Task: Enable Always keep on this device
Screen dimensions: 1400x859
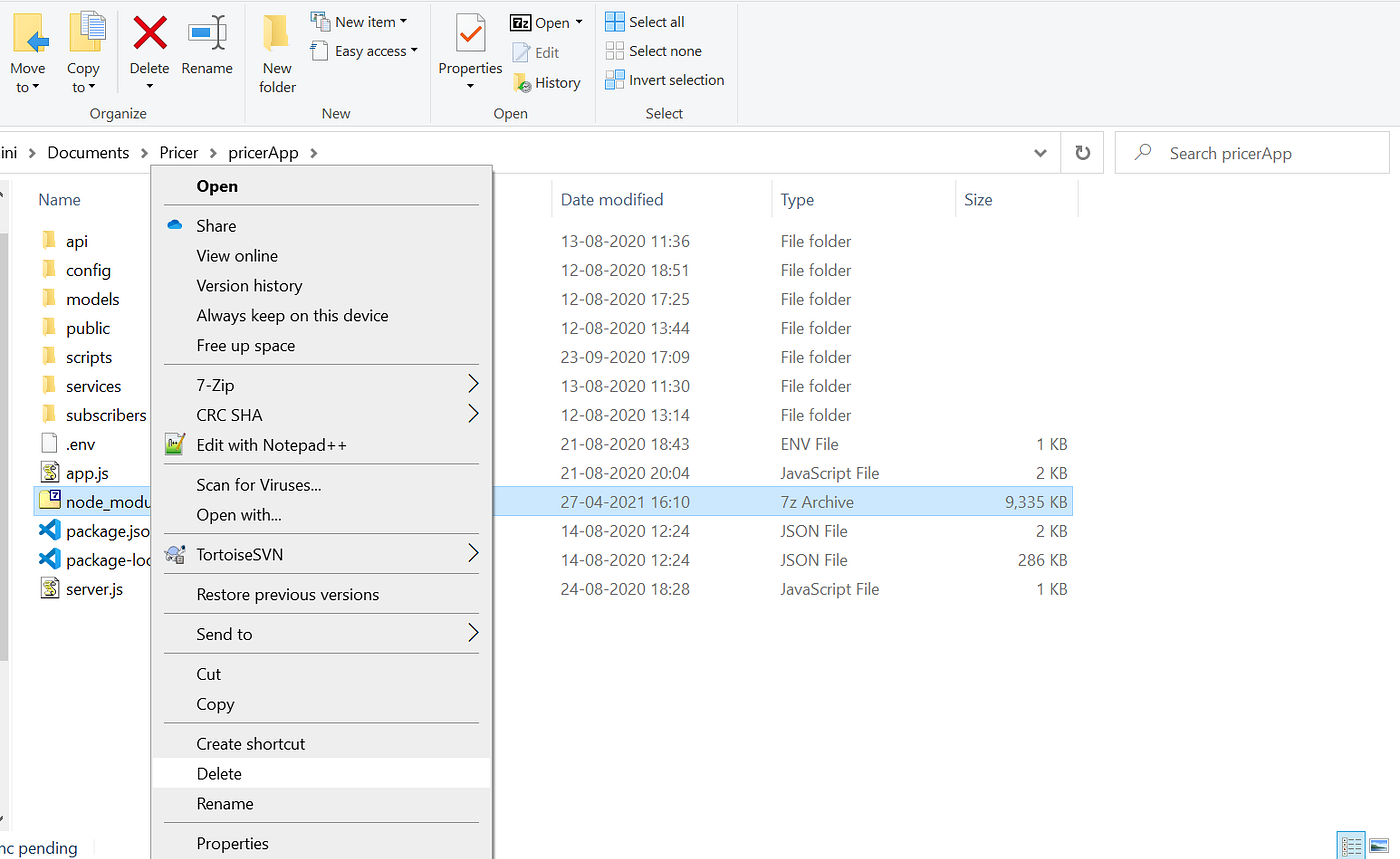Action: click(292, 315)
